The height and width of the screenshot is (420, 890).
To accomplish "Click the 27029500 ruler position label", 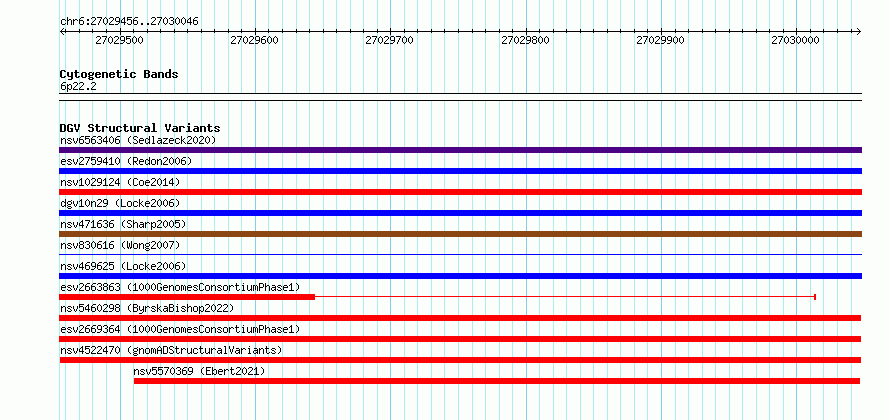I will coord(119,40).
